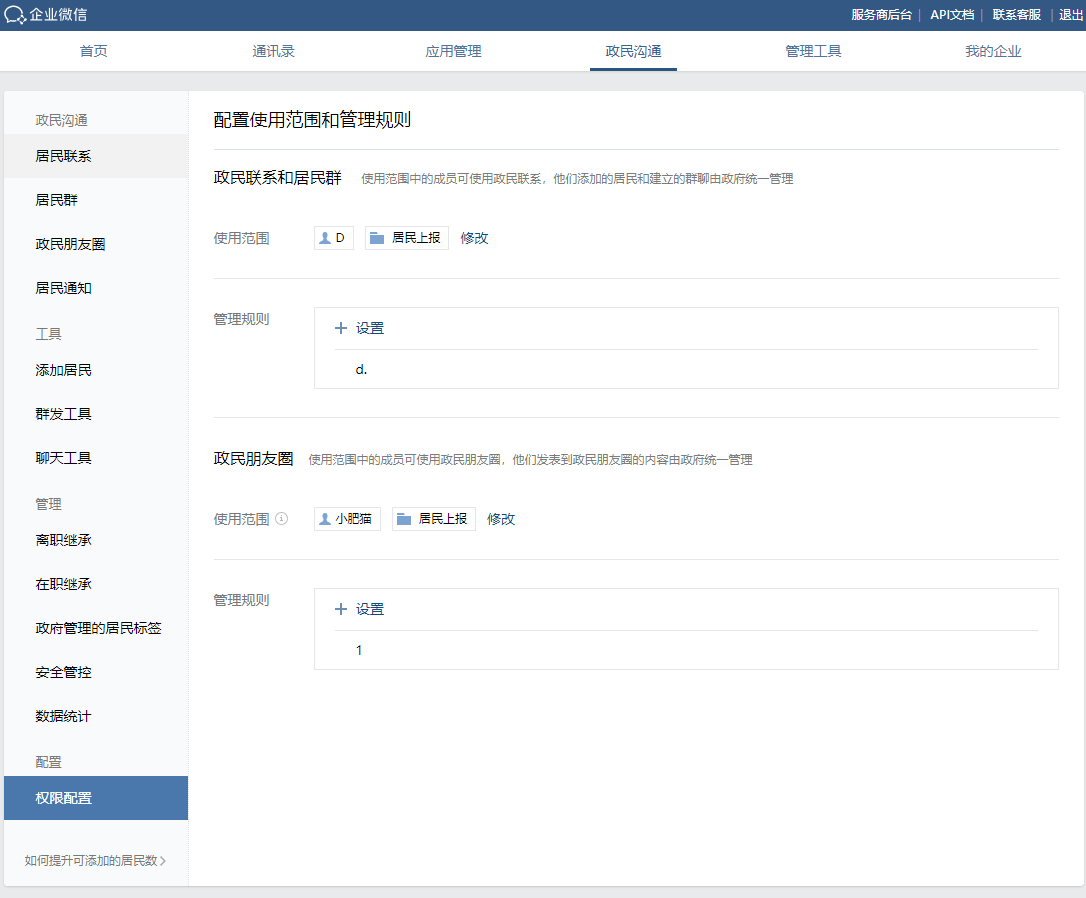Click the rule entry "d."
This screenshot has height=898, width=1086.
click(361, 370)
